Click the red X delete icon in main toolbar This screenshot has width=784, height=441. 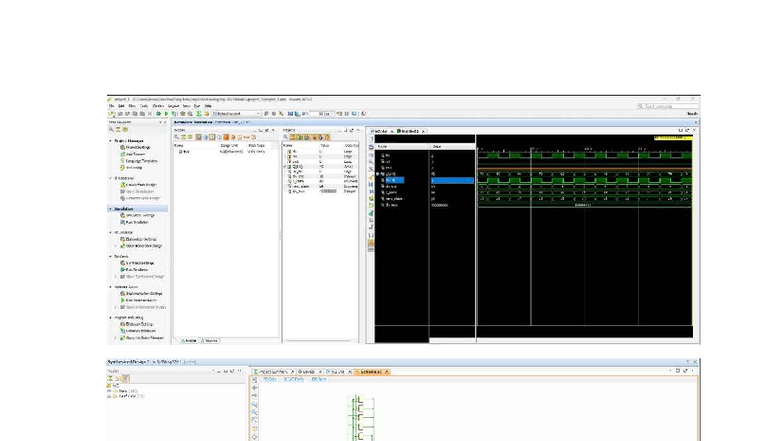pos(150,114)
